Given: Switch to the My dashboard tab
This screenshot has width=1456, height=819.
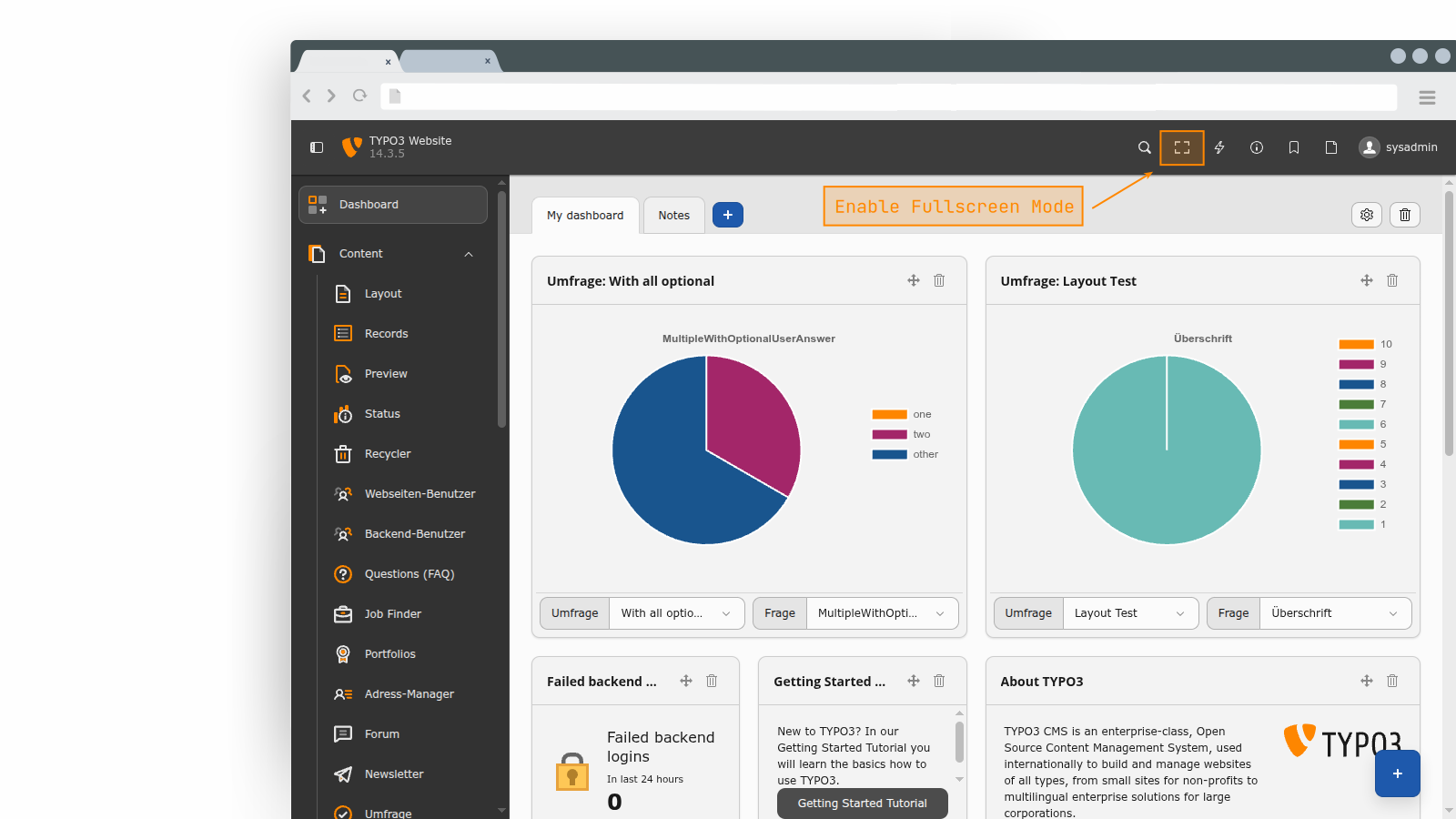Looking at the screenshot, I should (x=585, y=216).
